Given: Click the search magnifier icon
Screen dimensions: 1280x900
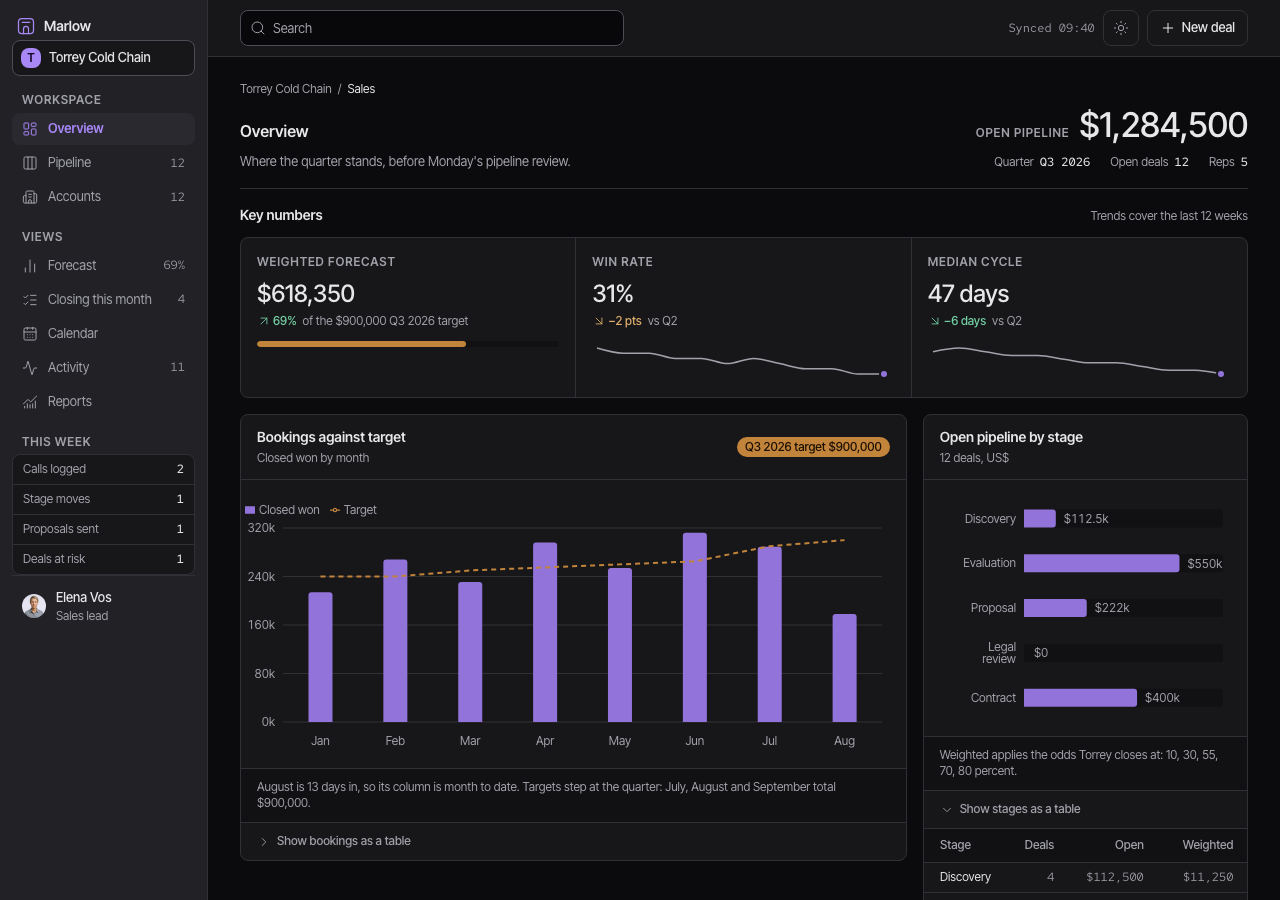Looking at the screenshot, I should coord(258,28).
